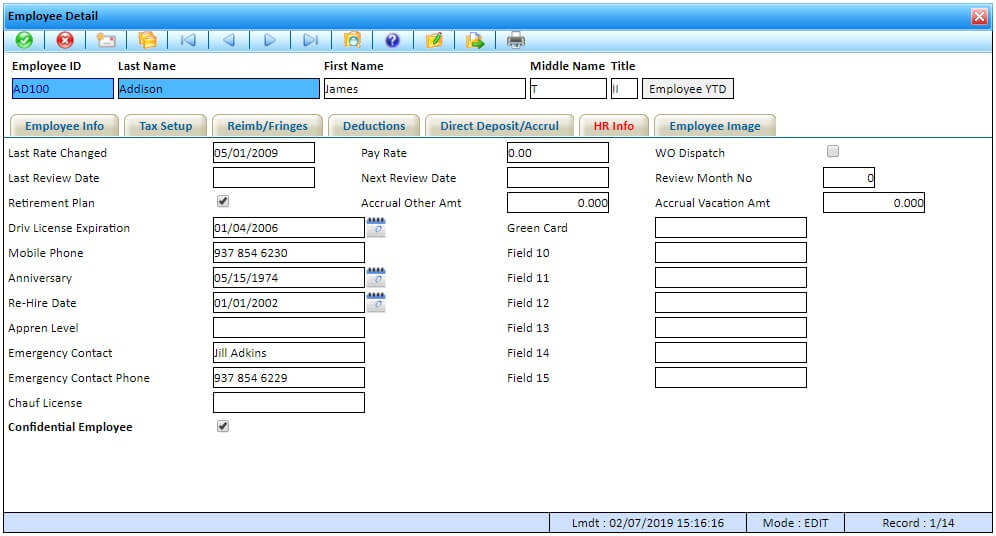Screen dimensions: 996x536
Task: Close the Employee Detail window
Action: click(979, 16)
